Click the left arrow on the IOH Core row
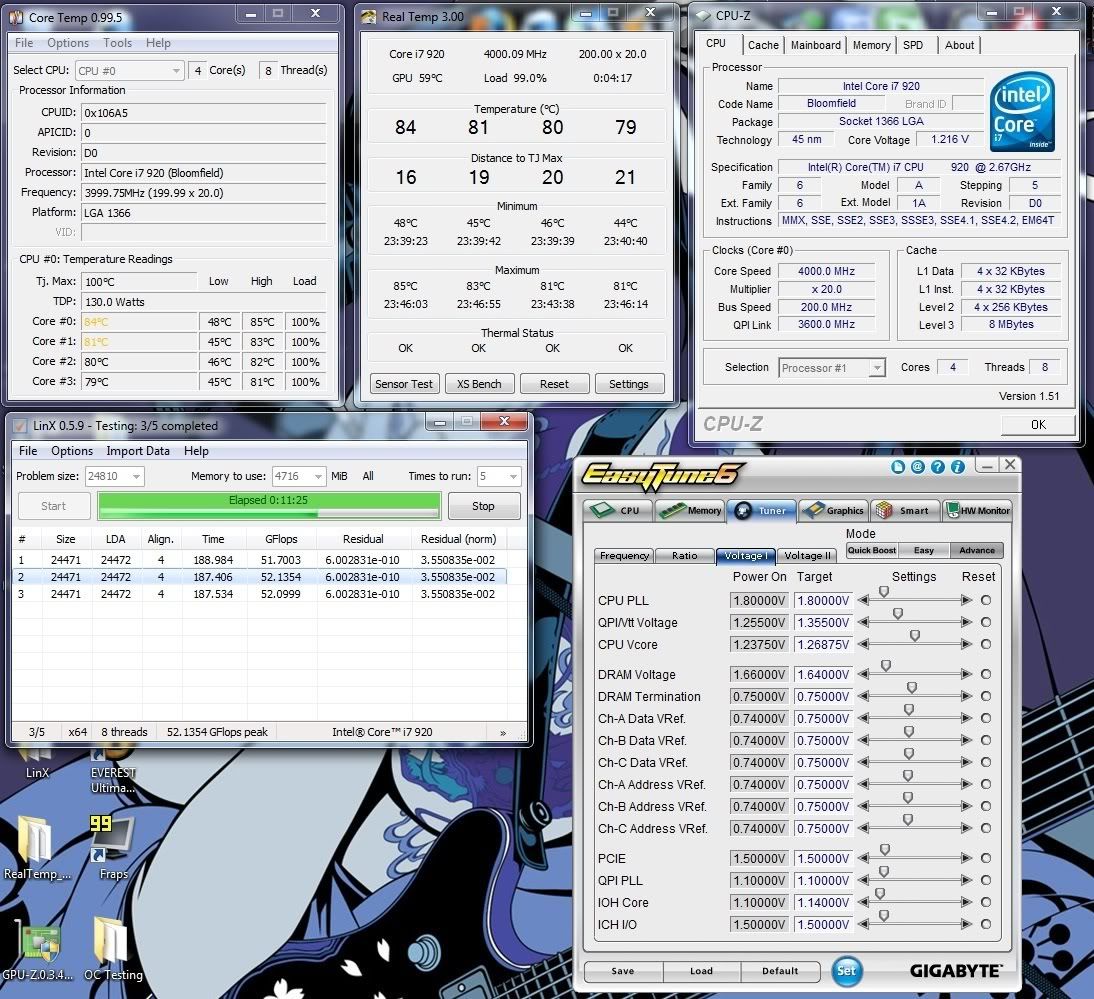Screen dimensions: 1094x999 coord(864,902)
